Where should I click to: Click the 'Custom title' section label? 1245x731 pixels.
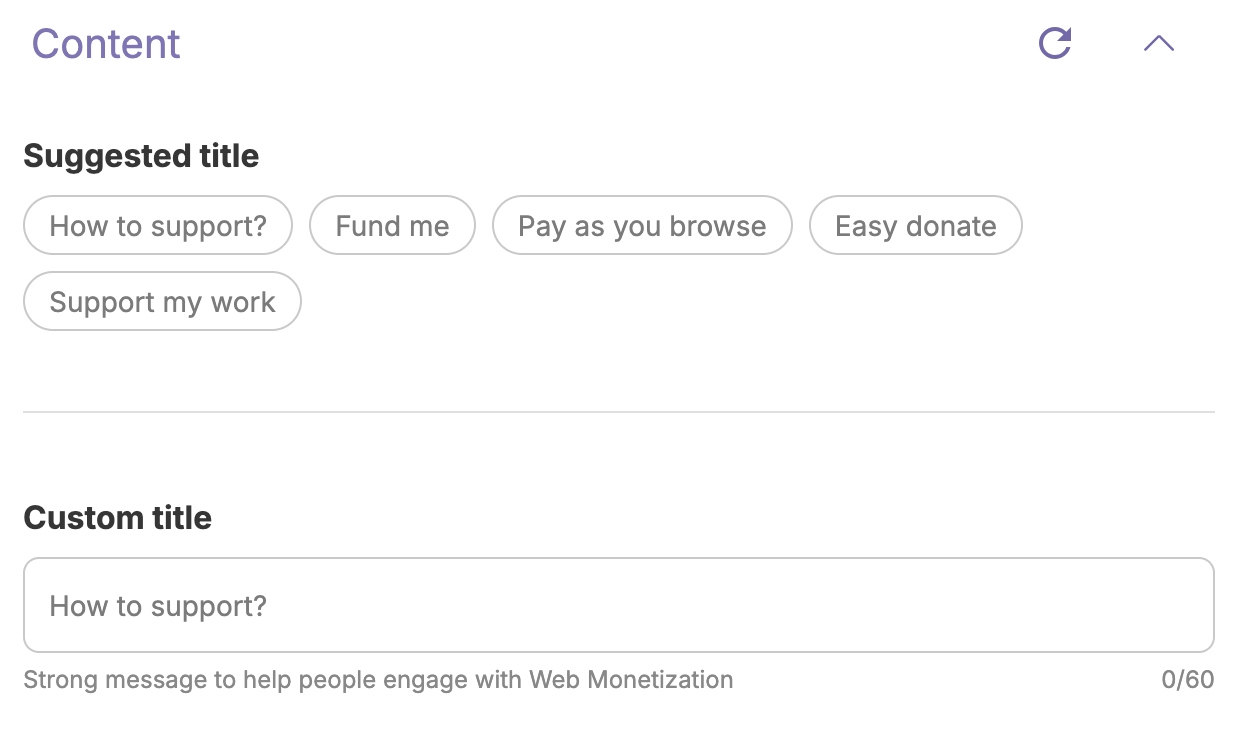point(117,518)
